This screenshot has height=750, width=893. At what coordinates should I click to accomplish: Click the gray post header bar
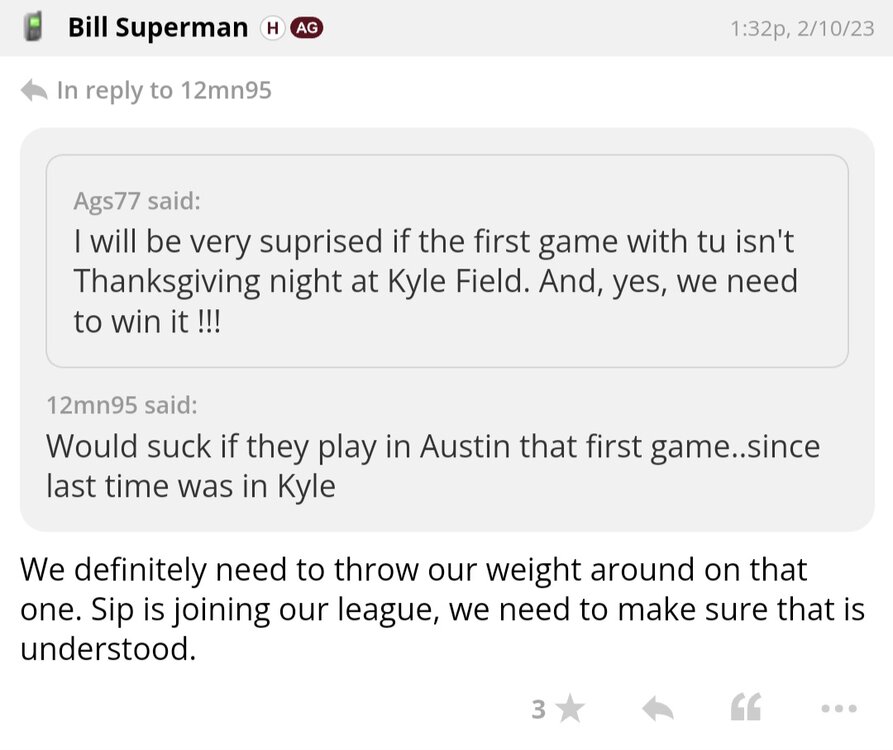tap(520, 28)
